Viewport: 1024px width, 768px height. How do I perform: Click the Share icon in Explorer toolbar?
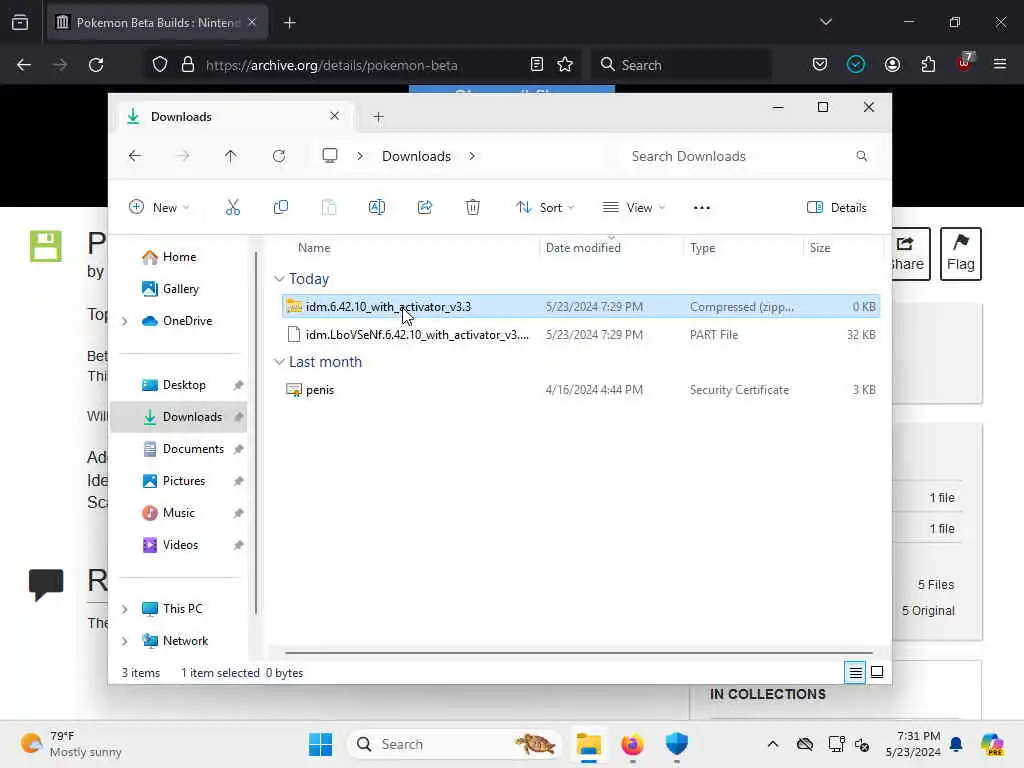pyautogui.click(x=425, y=208)
